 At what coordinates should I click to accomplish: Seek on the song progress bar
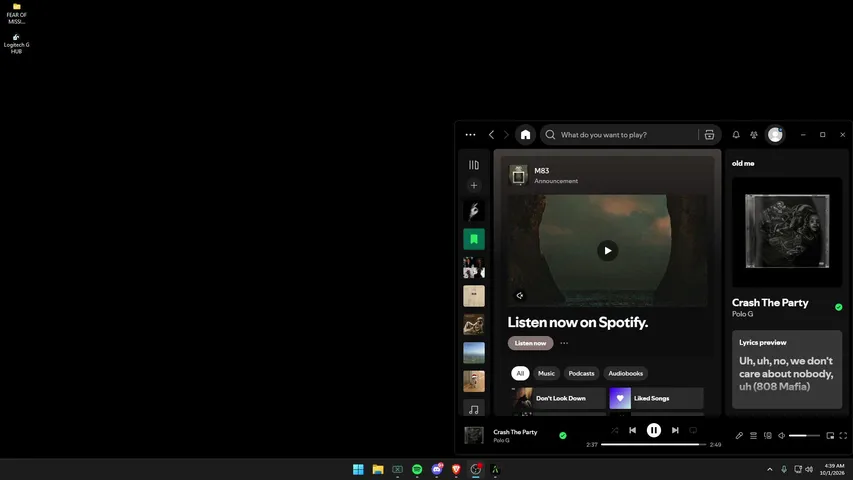pos(653,445)
